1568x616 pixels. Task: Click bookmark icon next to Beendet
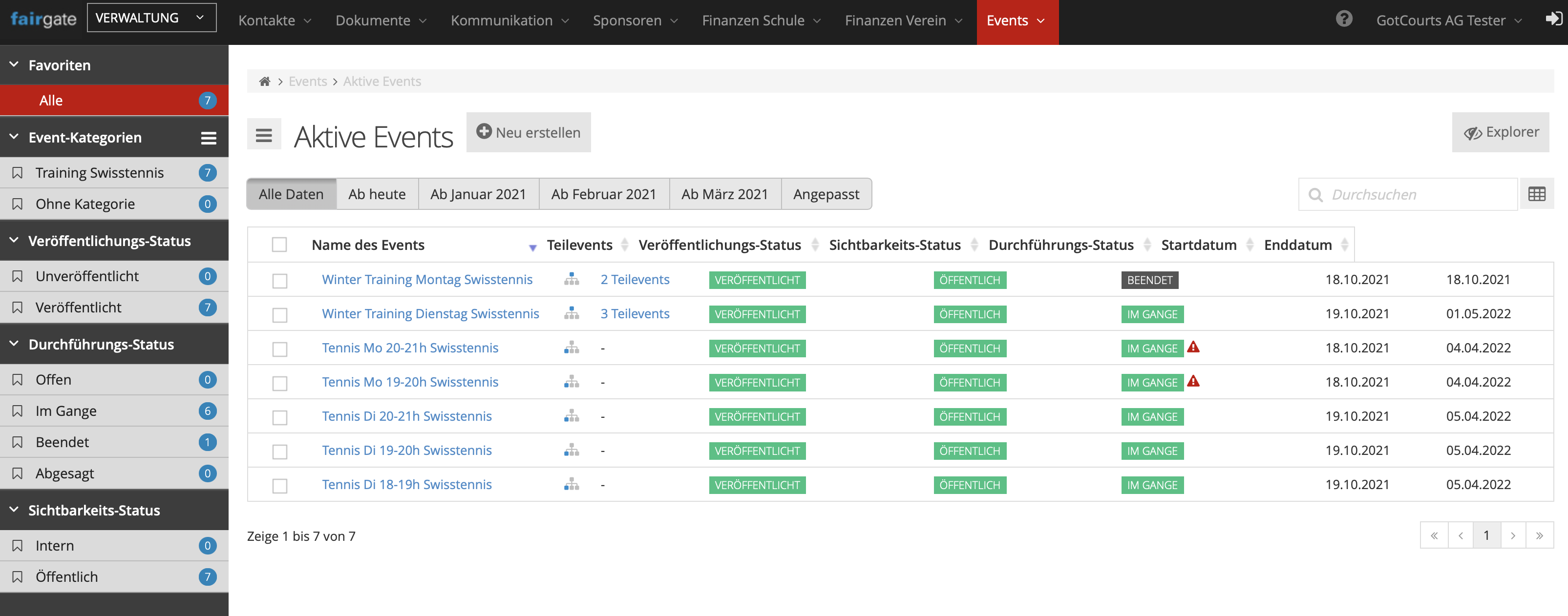18,442
